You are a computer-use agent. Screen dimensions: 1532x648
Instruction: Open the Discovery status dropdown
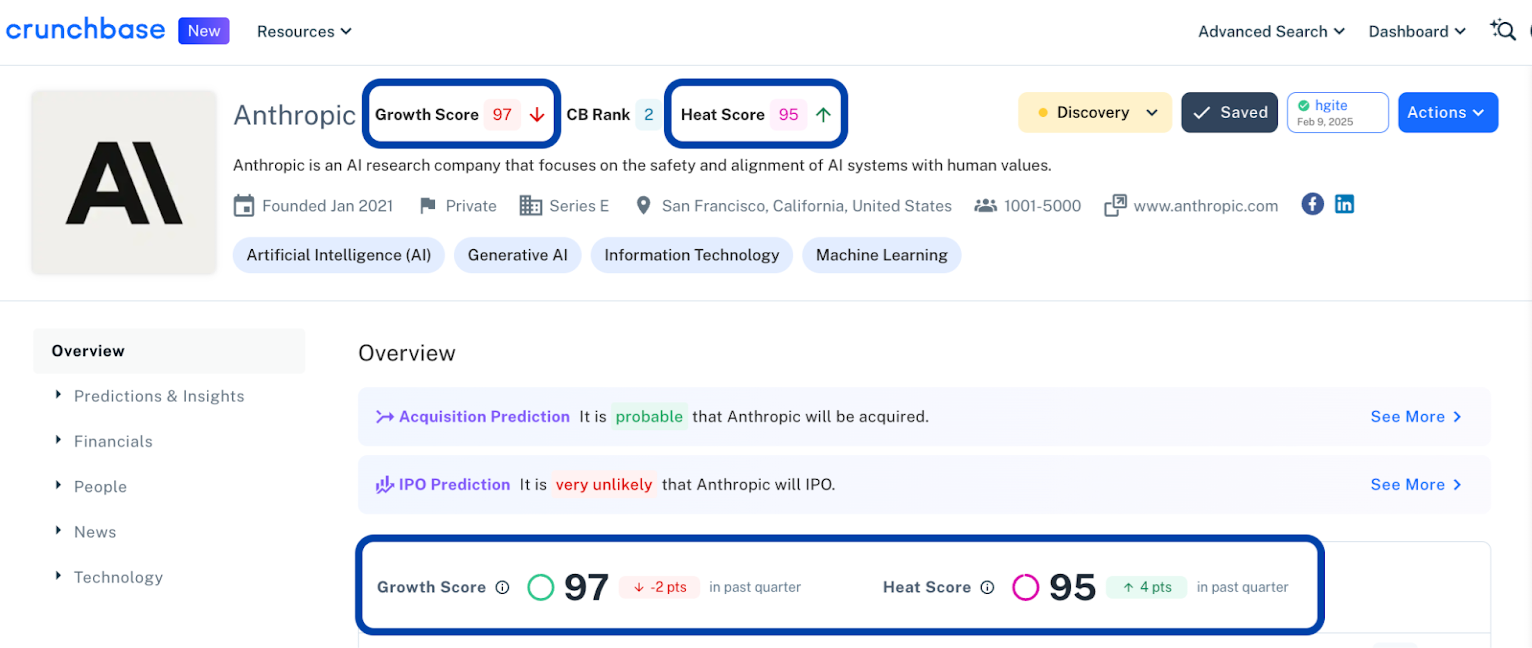(x=1094, y=112)
